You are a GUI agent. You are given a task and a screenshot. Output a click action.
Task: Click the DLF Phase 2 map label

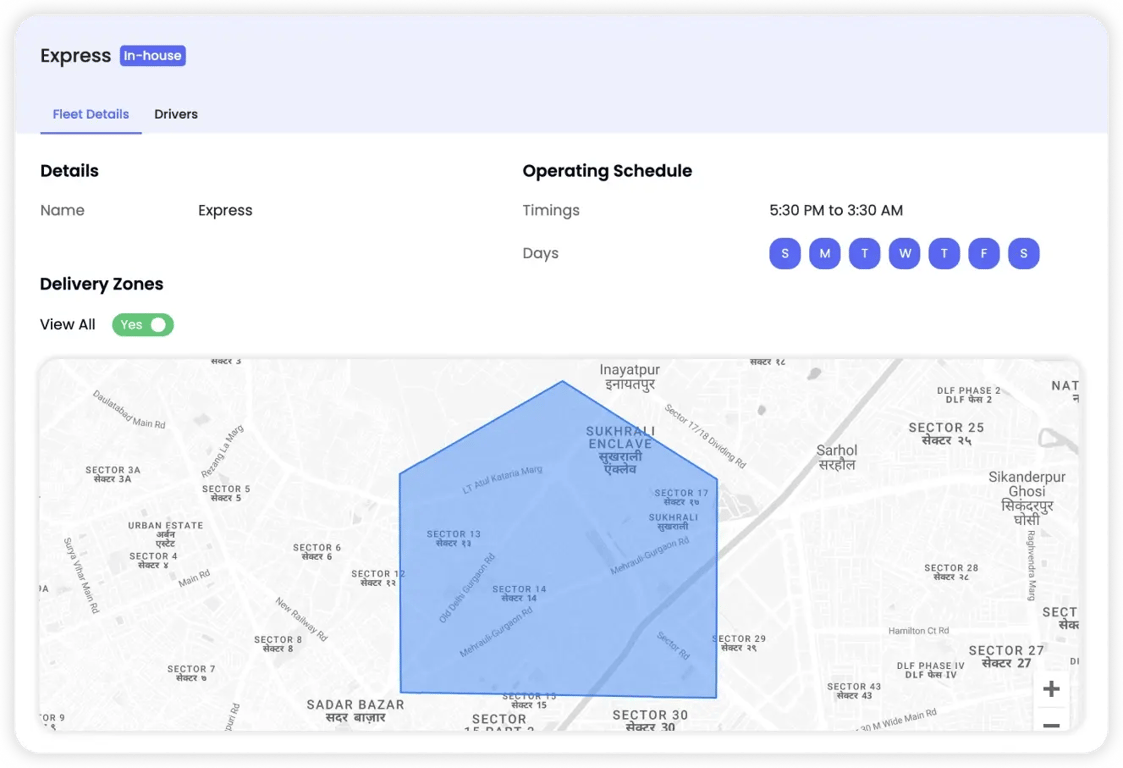(x=968, y=395)
